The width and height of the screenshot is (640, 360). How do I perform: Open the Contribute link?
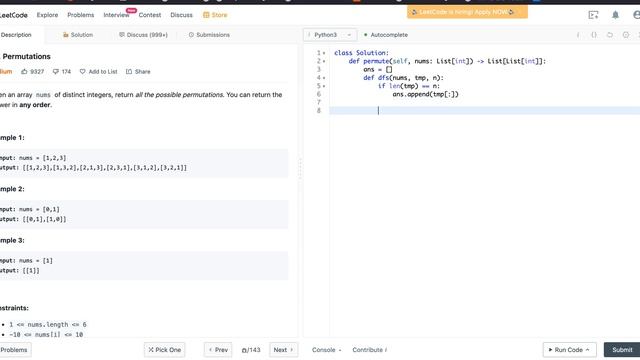pyautogui.click(x=369, y=350)
